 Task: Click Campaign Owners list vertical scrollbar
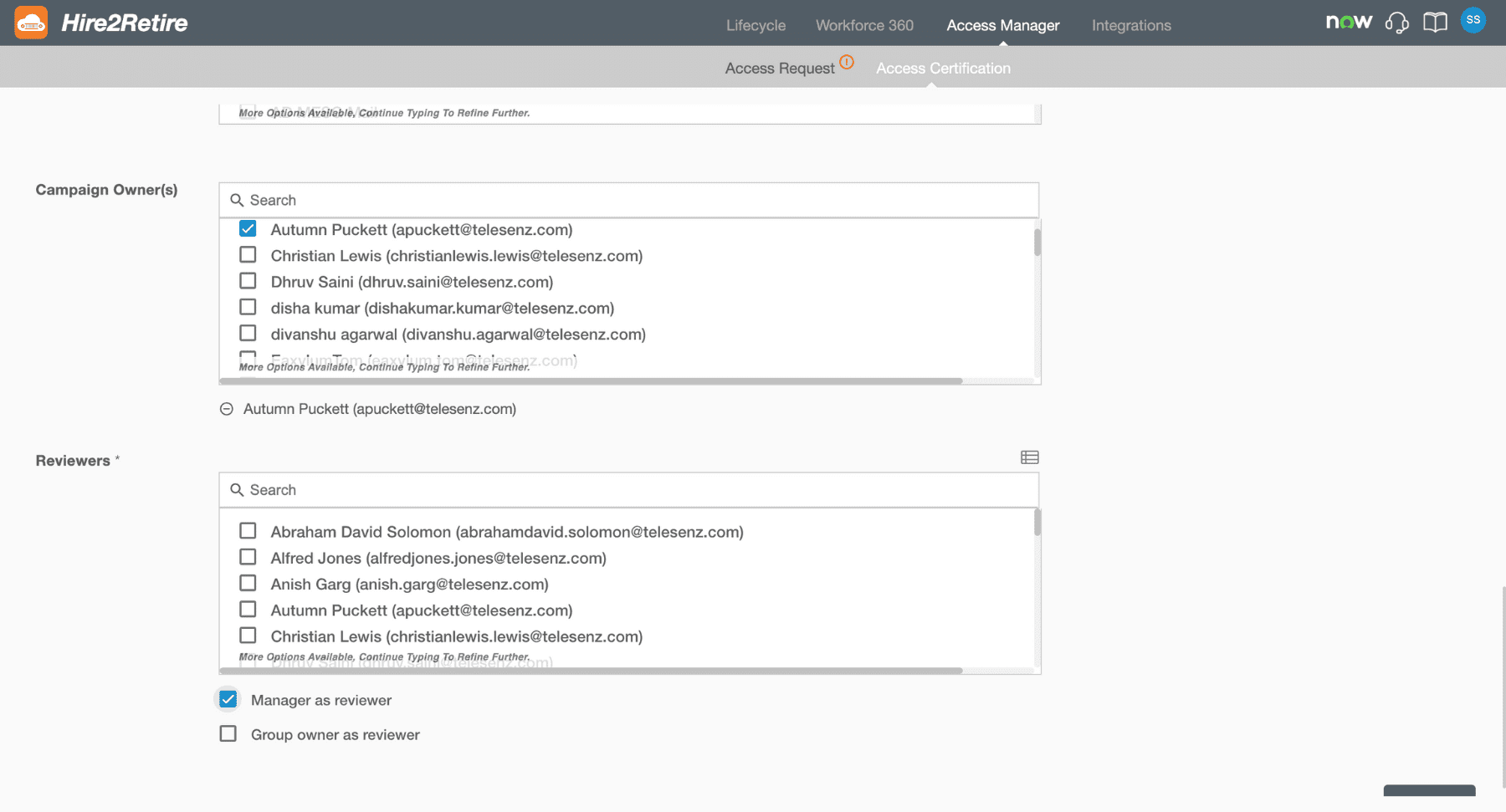(1037, 243)
